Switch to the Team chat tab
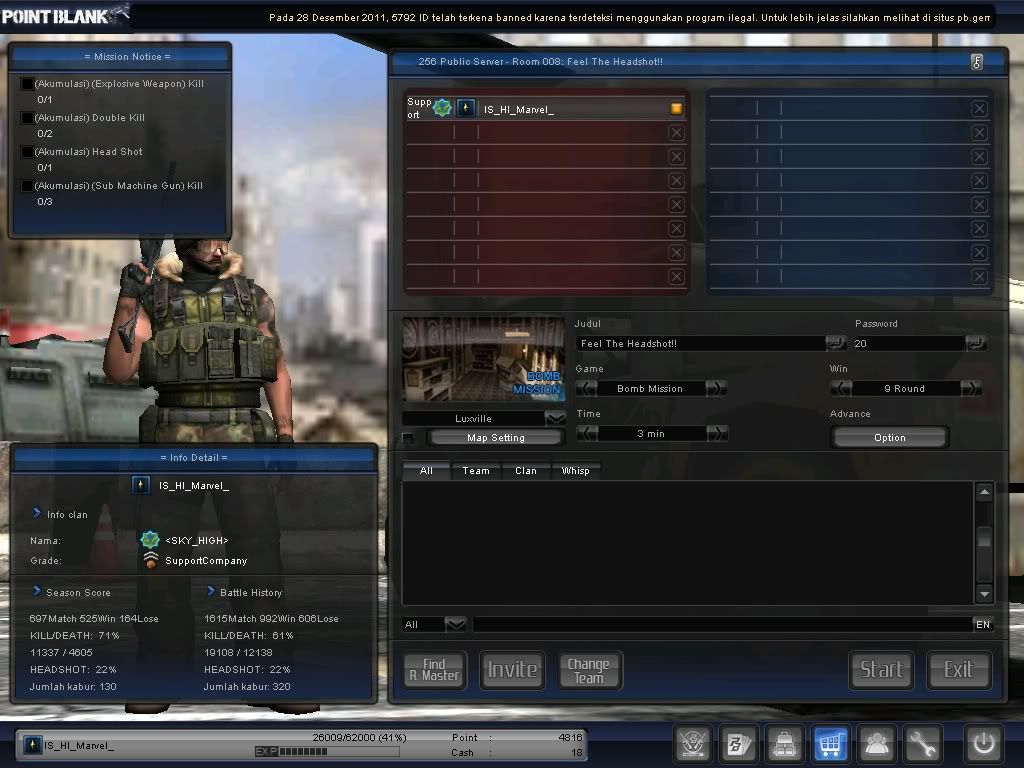 (x=476, y=471)
